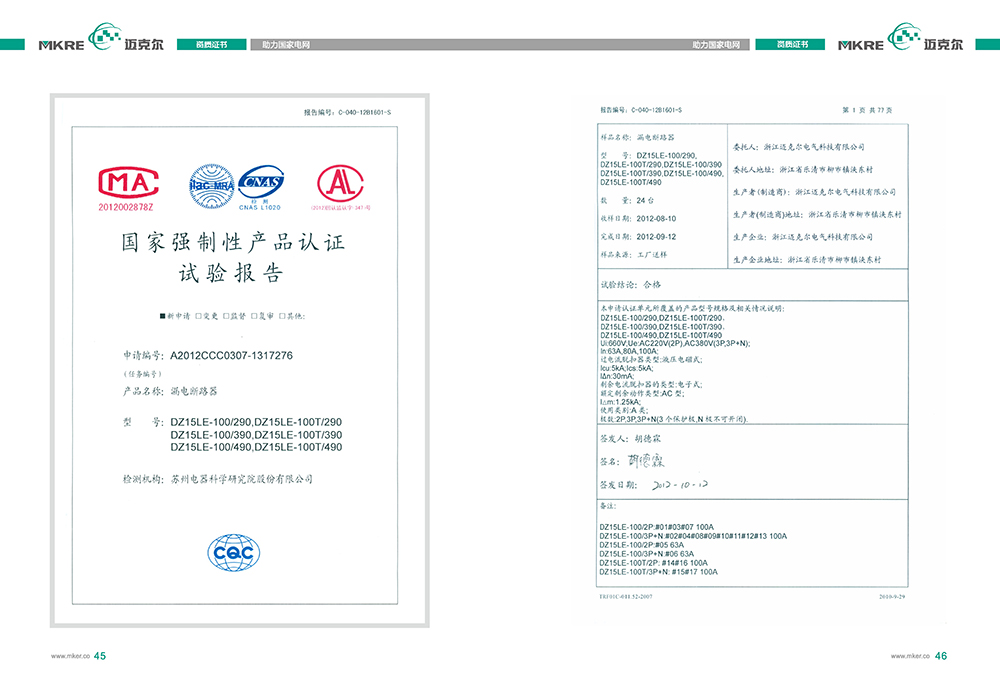Screen dimensions: 1000x683
Task: Click the spec line In:63A,80A,100A
Action: pos(629,351)
